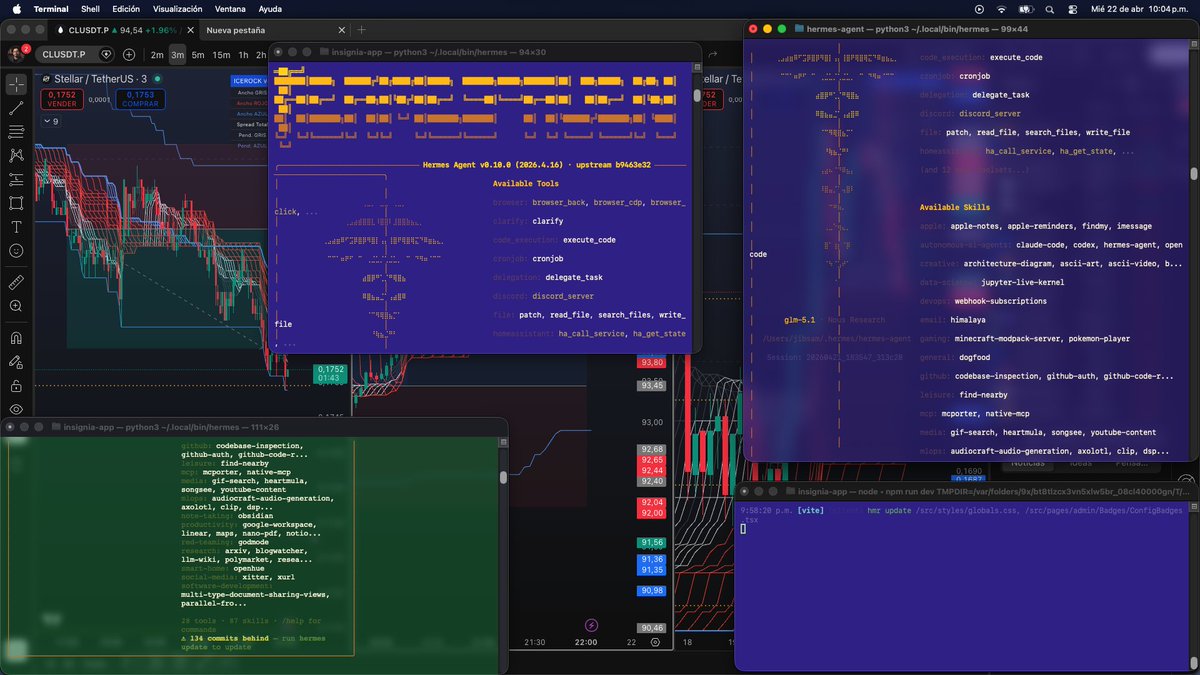Click the green 0,1752 countdown price label

coord(330,373)
